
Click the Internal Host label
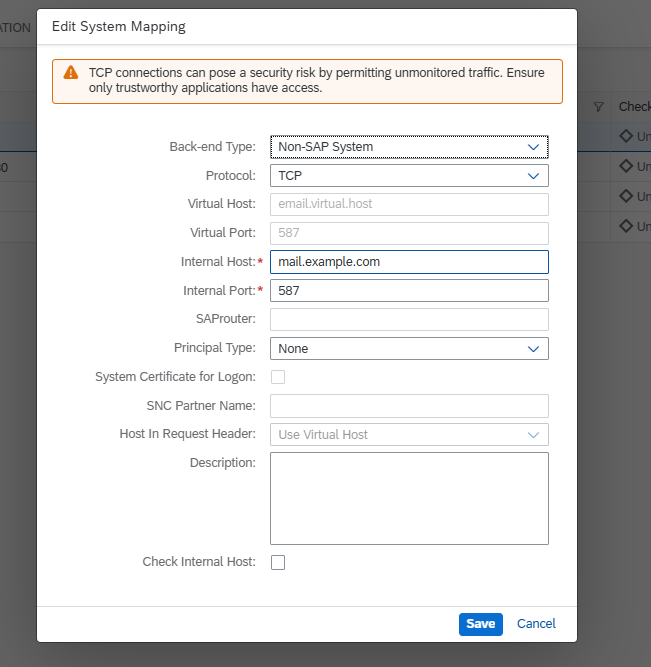(x=218, y=262)
